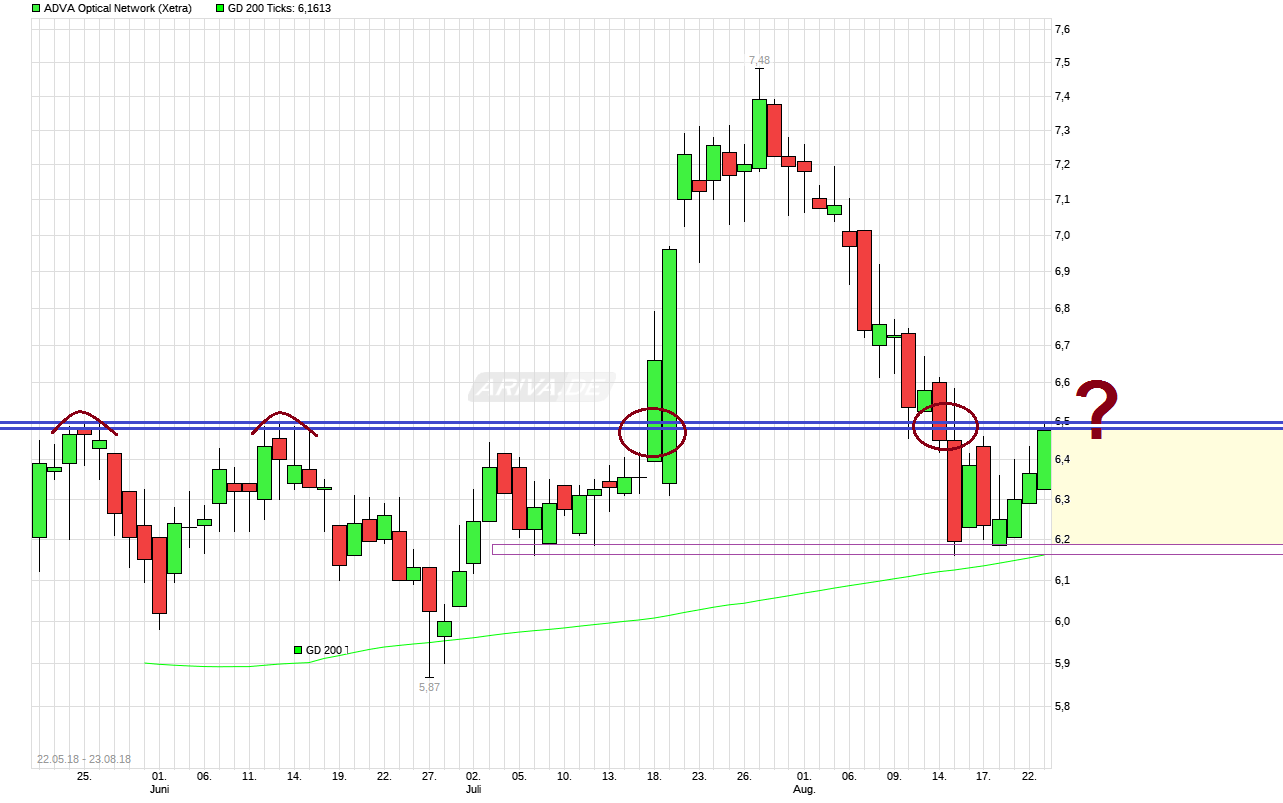This screenshot has width=1283, height=803.
Task: Click the 6,1 price axis label
Action: (1062, 580)
